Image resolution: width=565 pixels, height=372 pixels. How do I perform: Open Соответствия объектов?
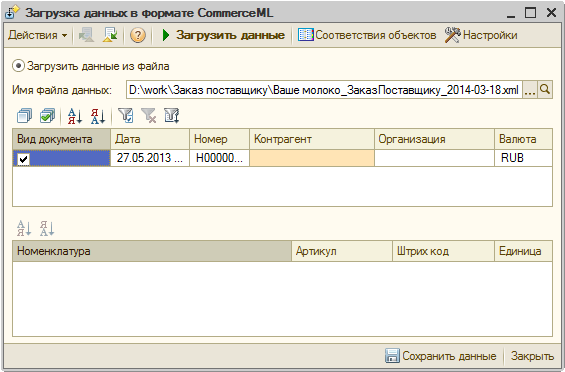[x=367, y=35]
